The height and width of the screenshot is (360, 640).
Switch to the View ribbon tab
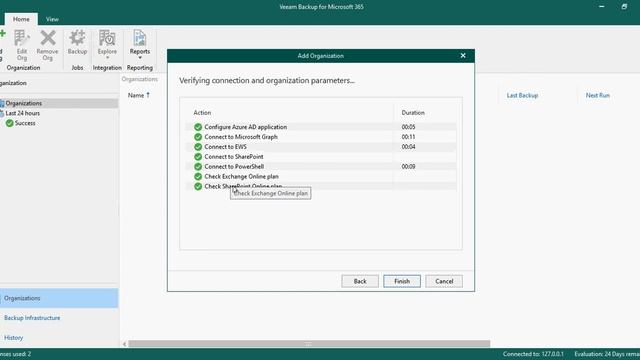pyautogui.click(x=52, y=19)
